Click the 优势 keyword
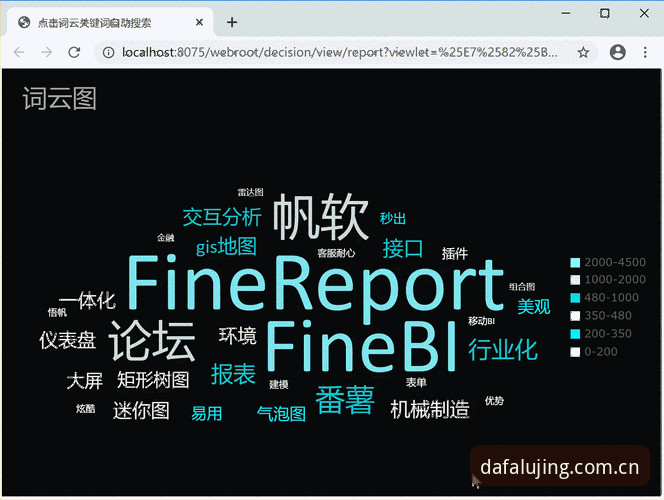Screen dimensions: 664x500 (494, 401)
